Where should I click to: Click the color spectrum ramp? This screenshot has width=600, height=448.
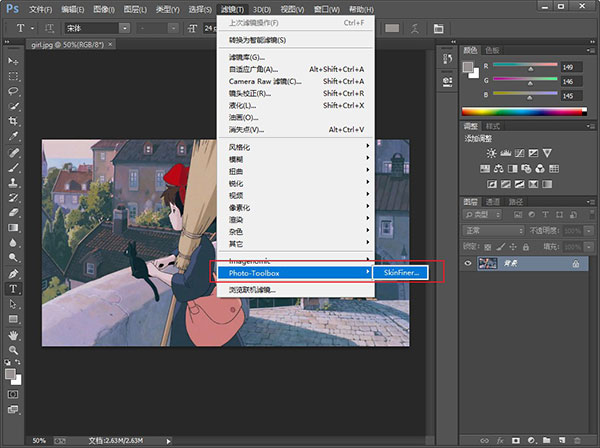[x=524, y=111]
